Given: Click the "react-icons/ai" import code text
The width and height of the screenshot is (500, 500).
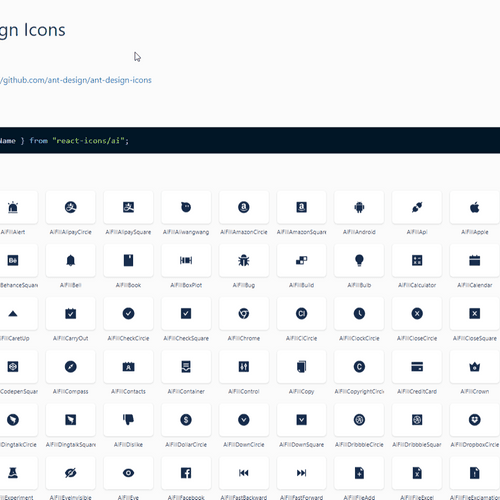Looking at the screenshot, I should [88, 141].
